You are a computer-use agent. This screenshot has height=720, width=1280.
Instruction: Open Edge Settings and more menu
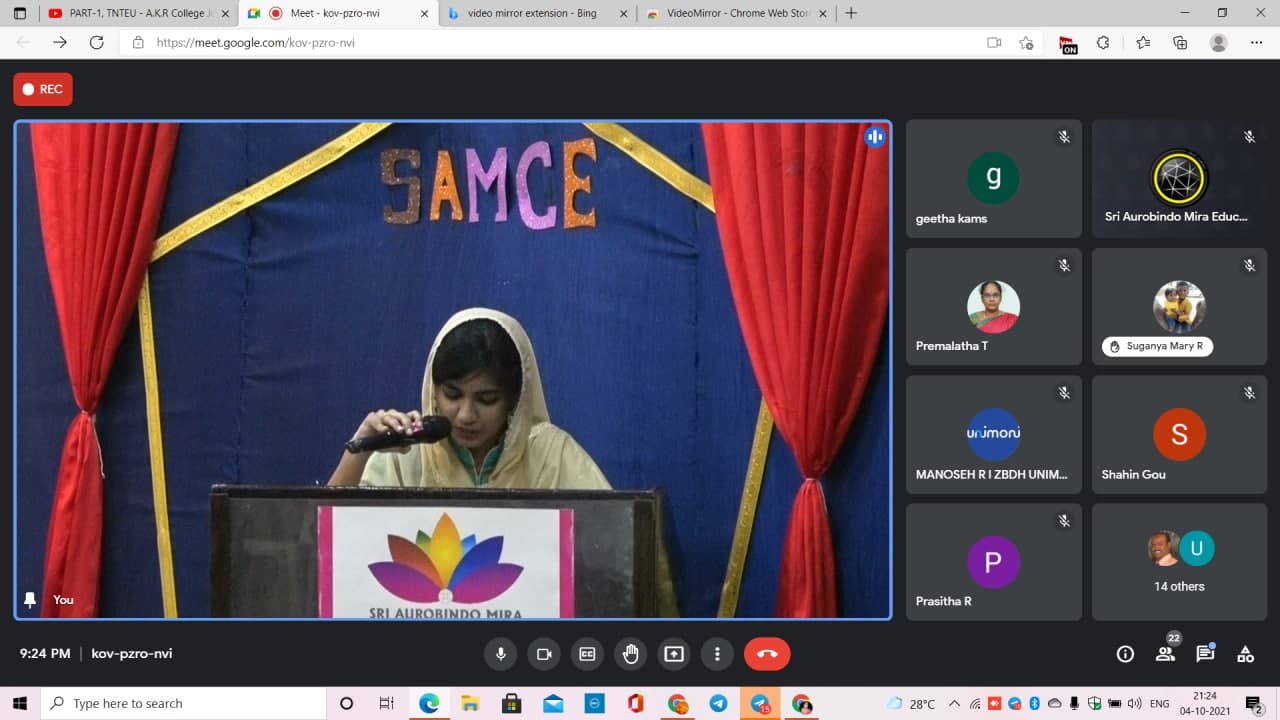coord(1256,43)
